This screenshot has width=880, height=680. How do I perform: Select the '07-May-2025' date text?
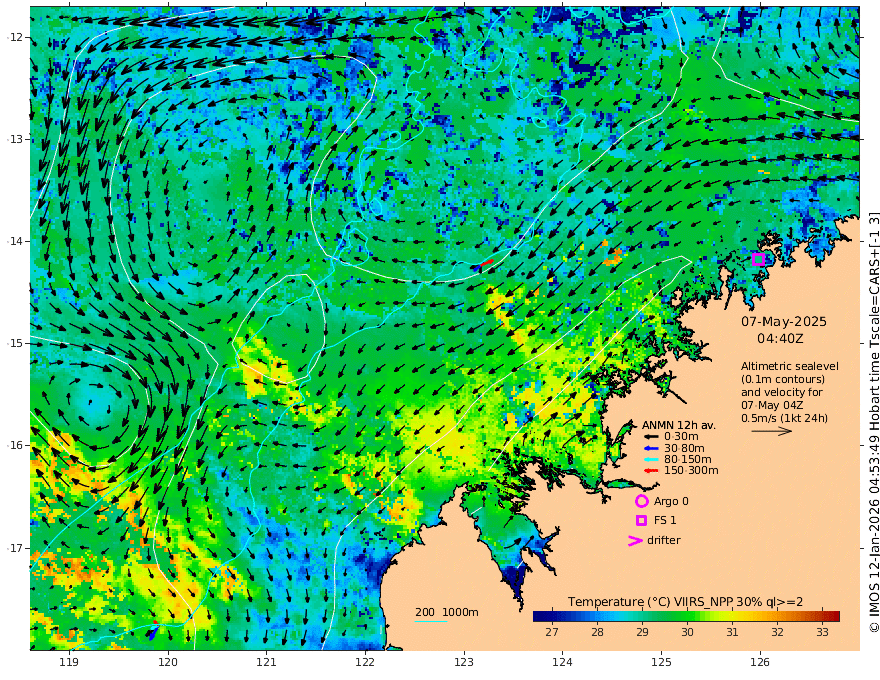coord(783,321)
